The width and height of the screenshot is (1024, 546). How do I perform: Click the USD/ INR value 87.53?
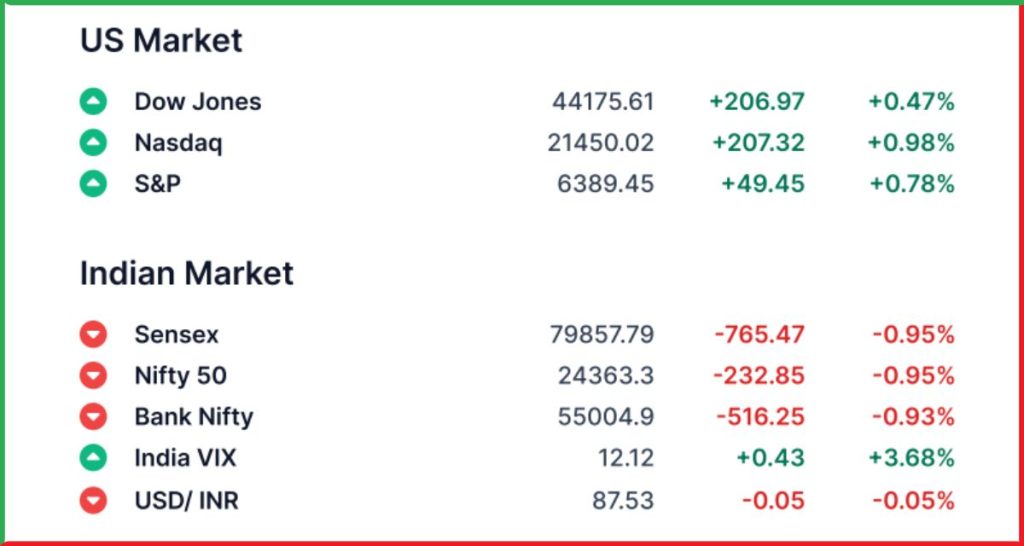pos(623,501)
